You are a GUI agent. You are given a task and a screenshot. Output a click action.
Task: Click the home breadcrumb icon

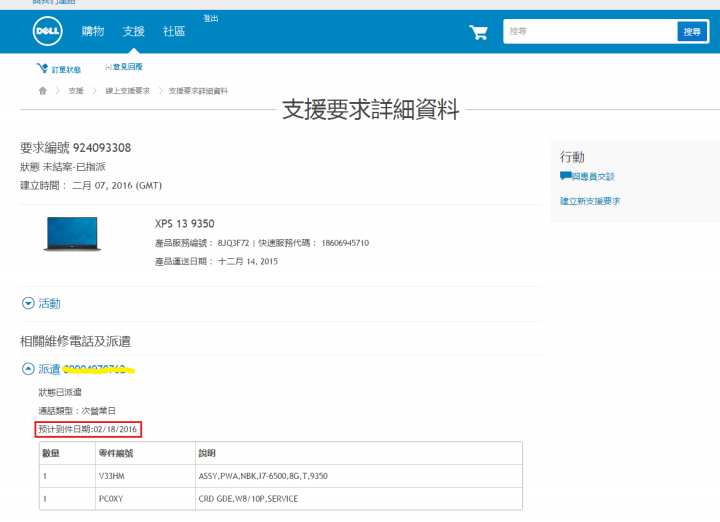(x=43, y=90)
